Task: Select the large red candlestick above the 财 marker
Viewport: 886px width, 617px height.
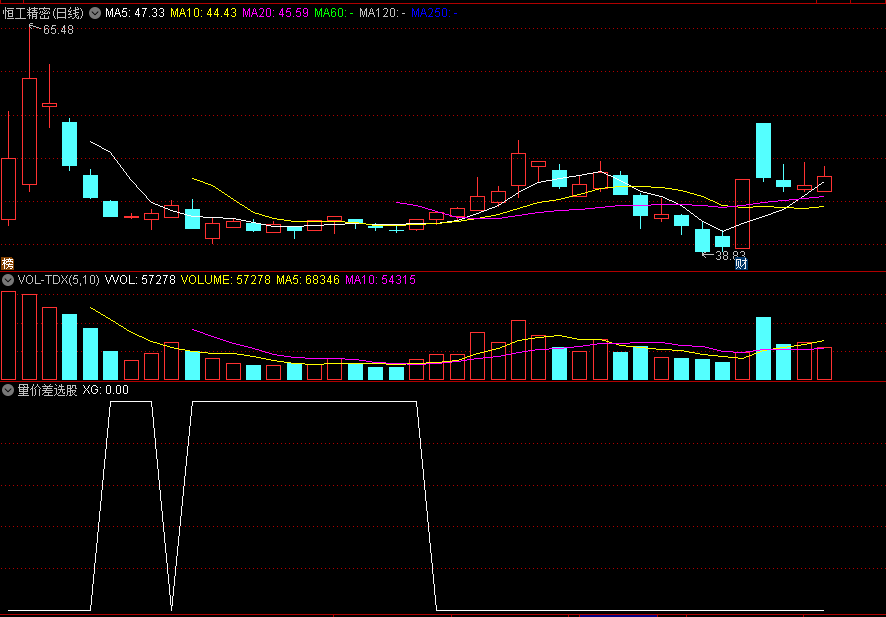Action: [742, 214]
